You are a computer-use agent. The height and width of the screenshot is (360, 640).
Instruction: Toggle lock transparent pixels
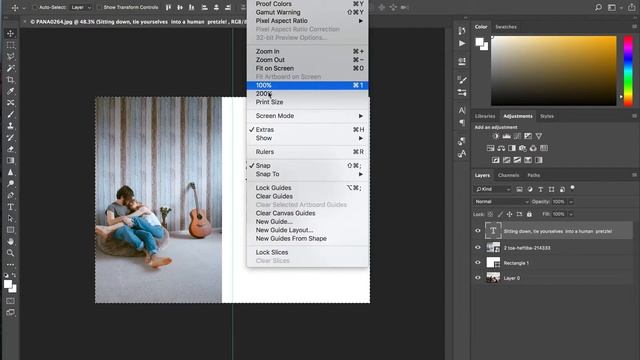tap(490, 214)
